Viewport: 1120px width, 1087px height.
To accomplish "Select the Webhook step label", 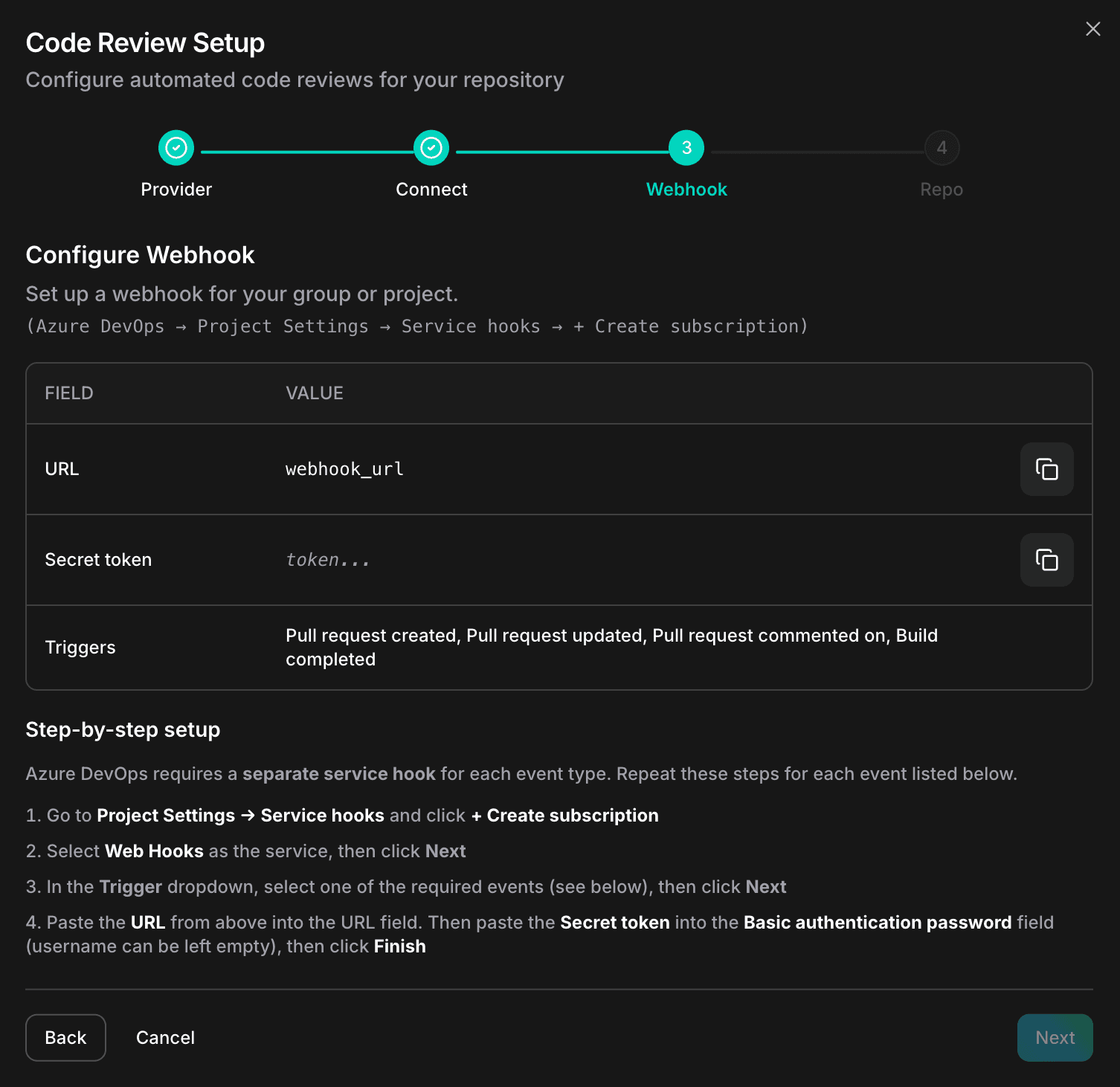I will pyautogui.click(x=686, y=189).
